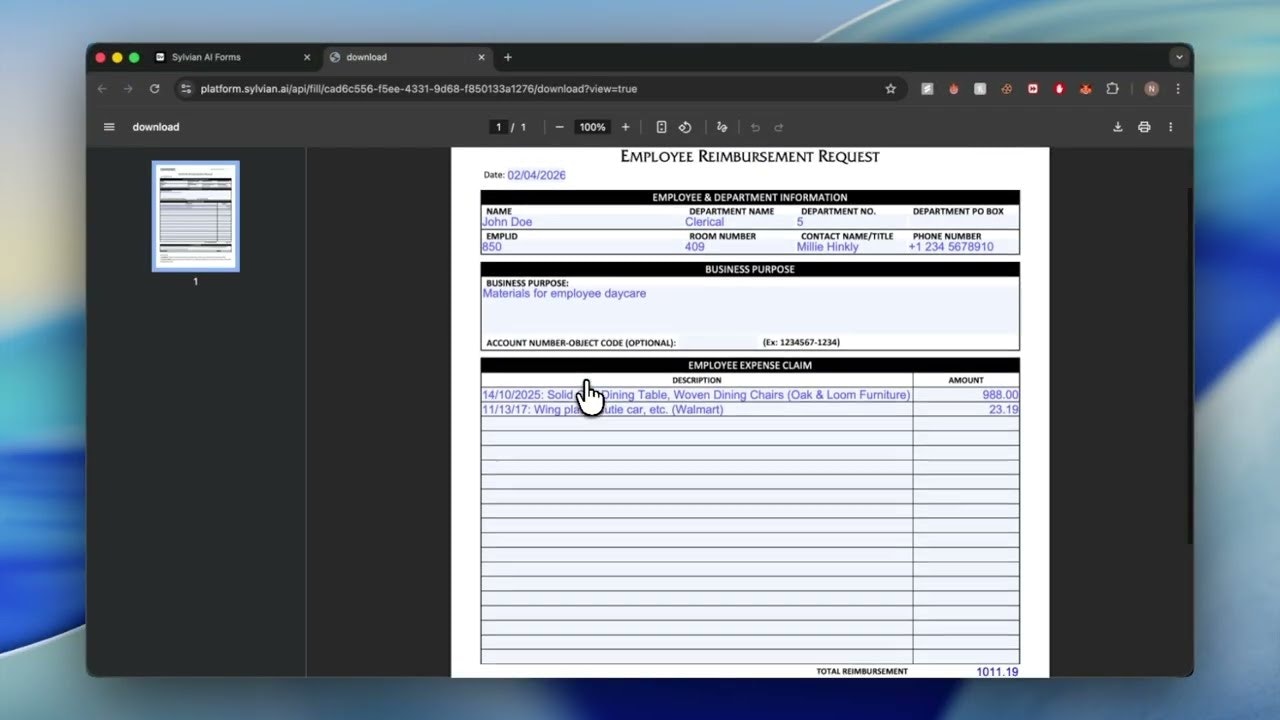Click the 988.00 amount cell
This screenshot has width=1280, height=720.
(x=966, y=395)
